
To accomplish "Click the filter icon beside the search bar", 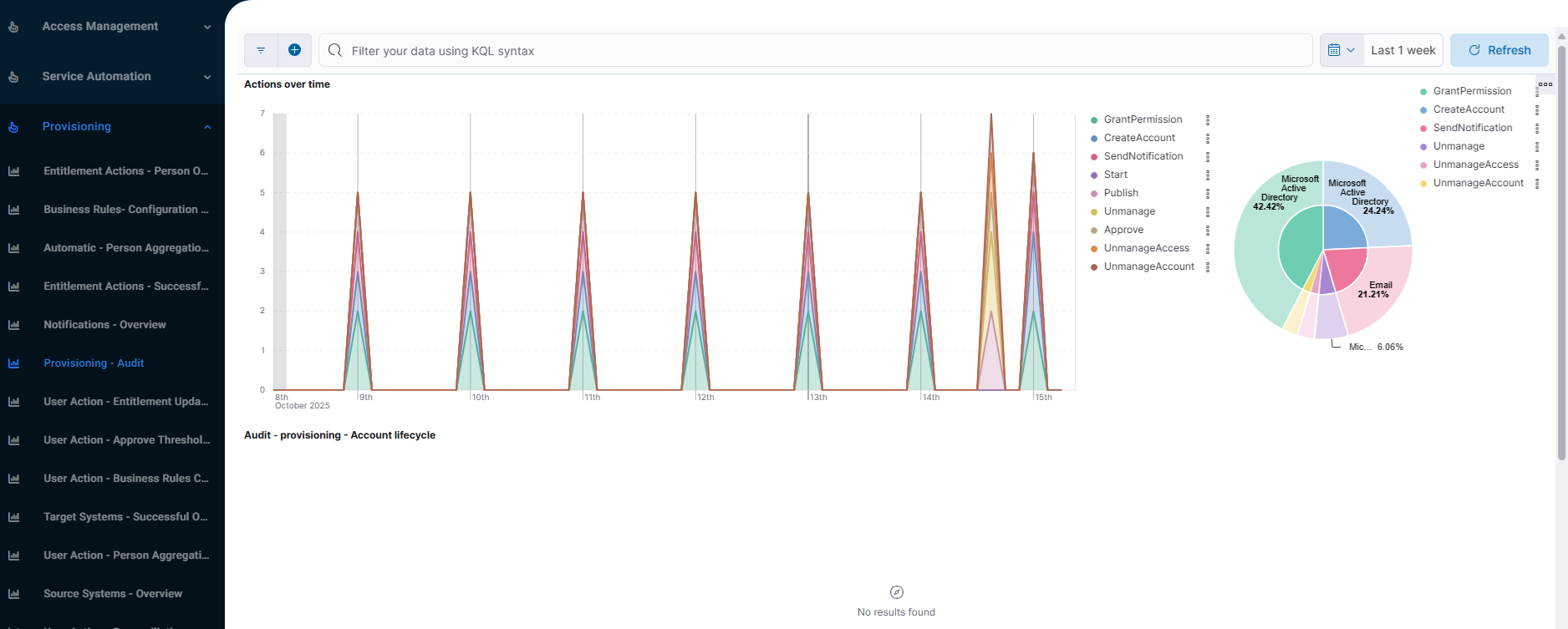I will (x=261, y=50).
